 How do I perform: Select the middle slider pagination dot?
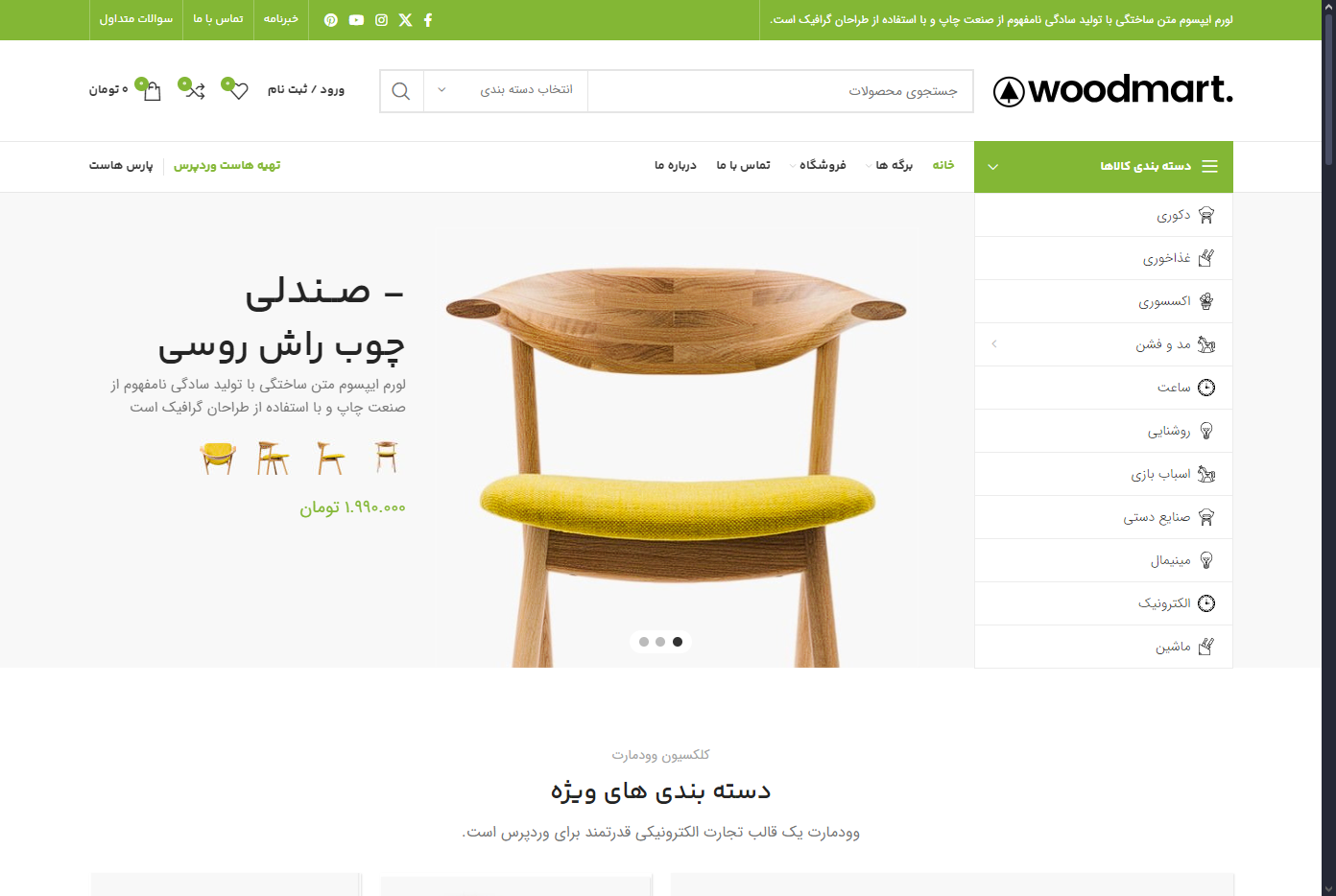(660, 642)
